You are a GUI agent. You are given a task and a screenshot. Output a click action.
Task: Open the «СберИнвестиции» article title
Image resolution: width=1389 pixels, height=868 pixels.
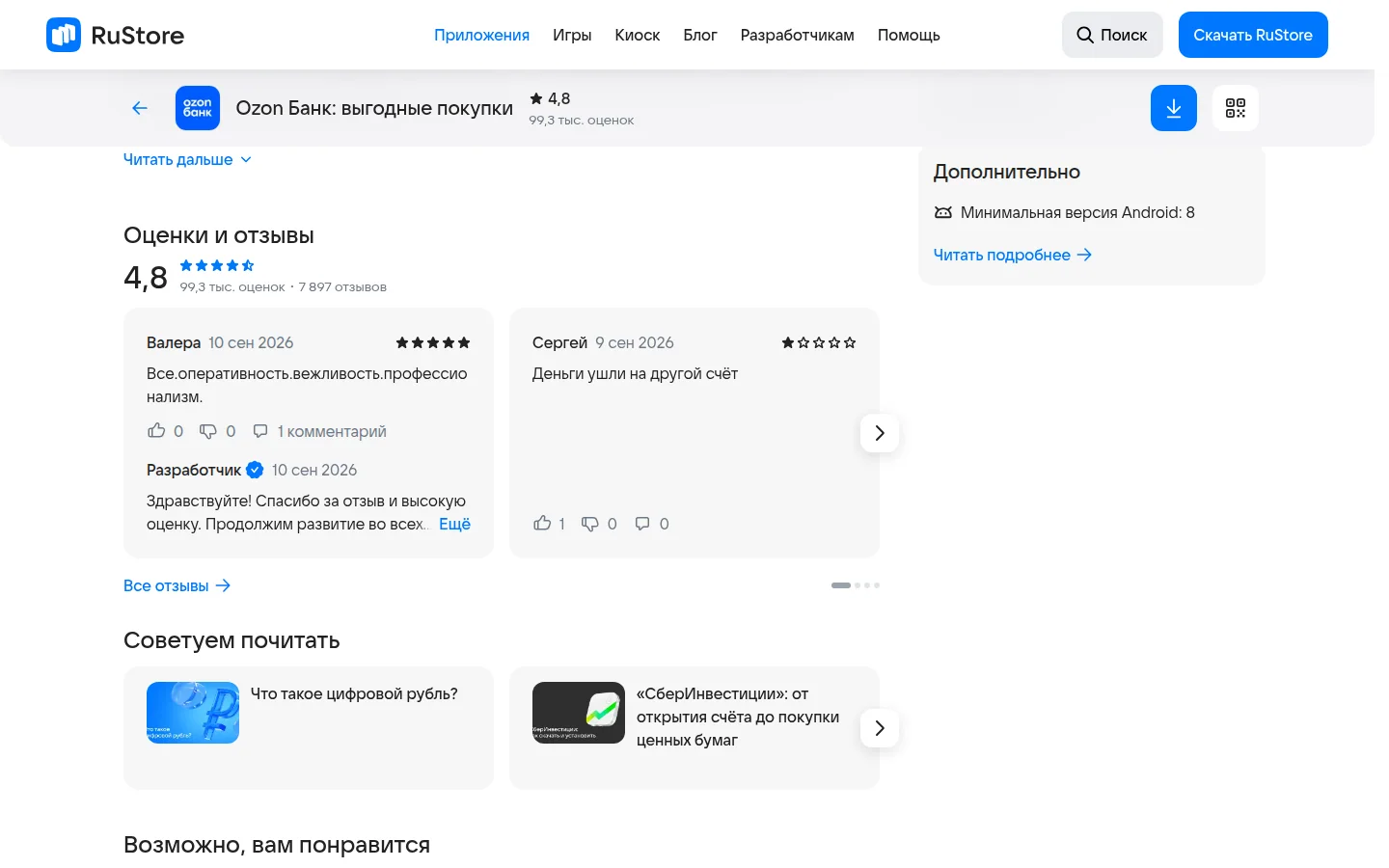coord(738,717)
